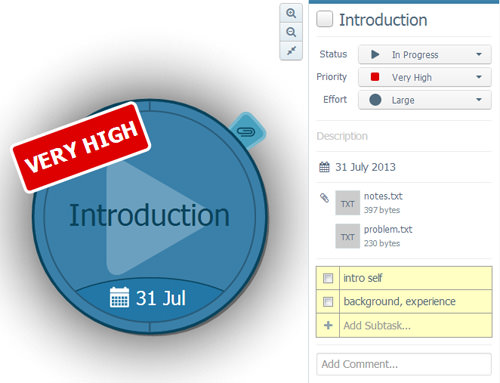Click the paperclip tag on the task circle
This screenshot has height=383, width=500.
248,131
